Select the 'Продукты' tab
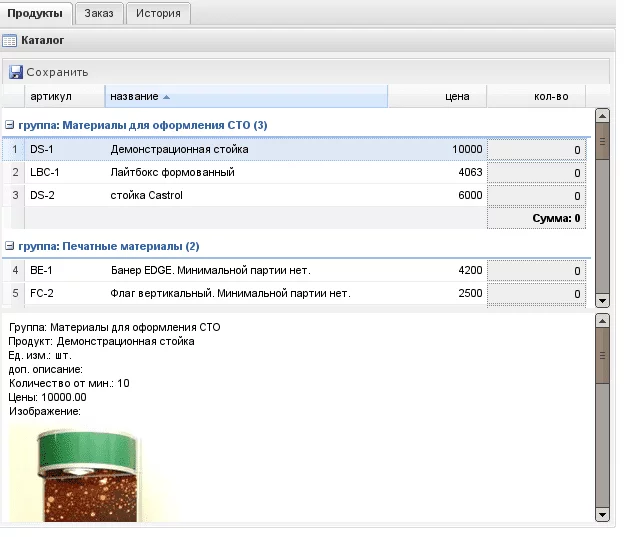The height and width of the screenshot is (537, 628). (x=36, y=13)
